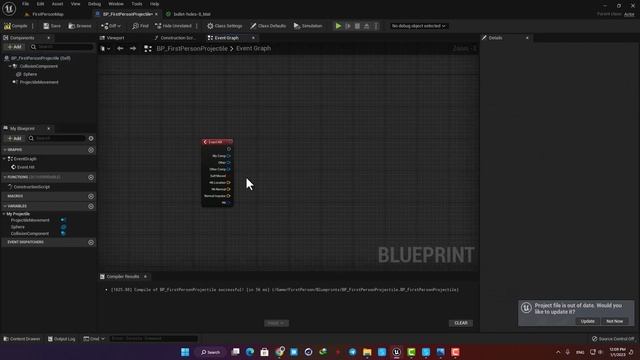Image resolution: width=640 pixels, height=360 pixels.
Task: Open the Diff dropdown
Action: pyautogui.click(x=111, y=26)
